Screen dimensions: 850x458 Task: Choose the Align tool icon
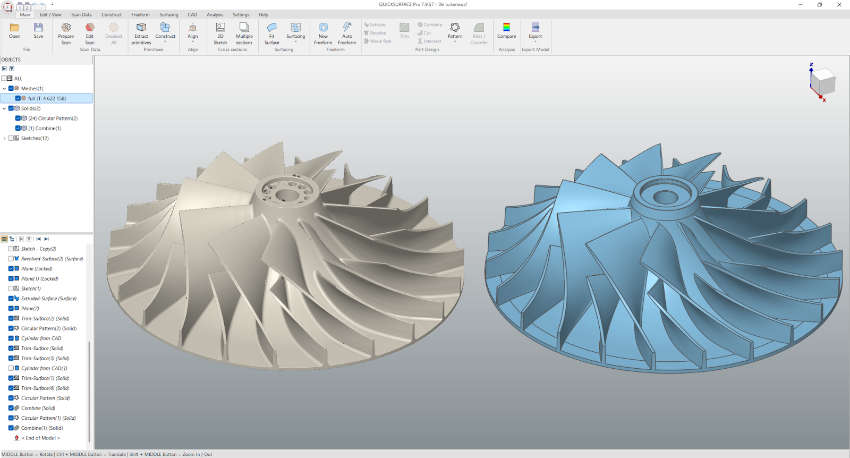click(193, 30)
